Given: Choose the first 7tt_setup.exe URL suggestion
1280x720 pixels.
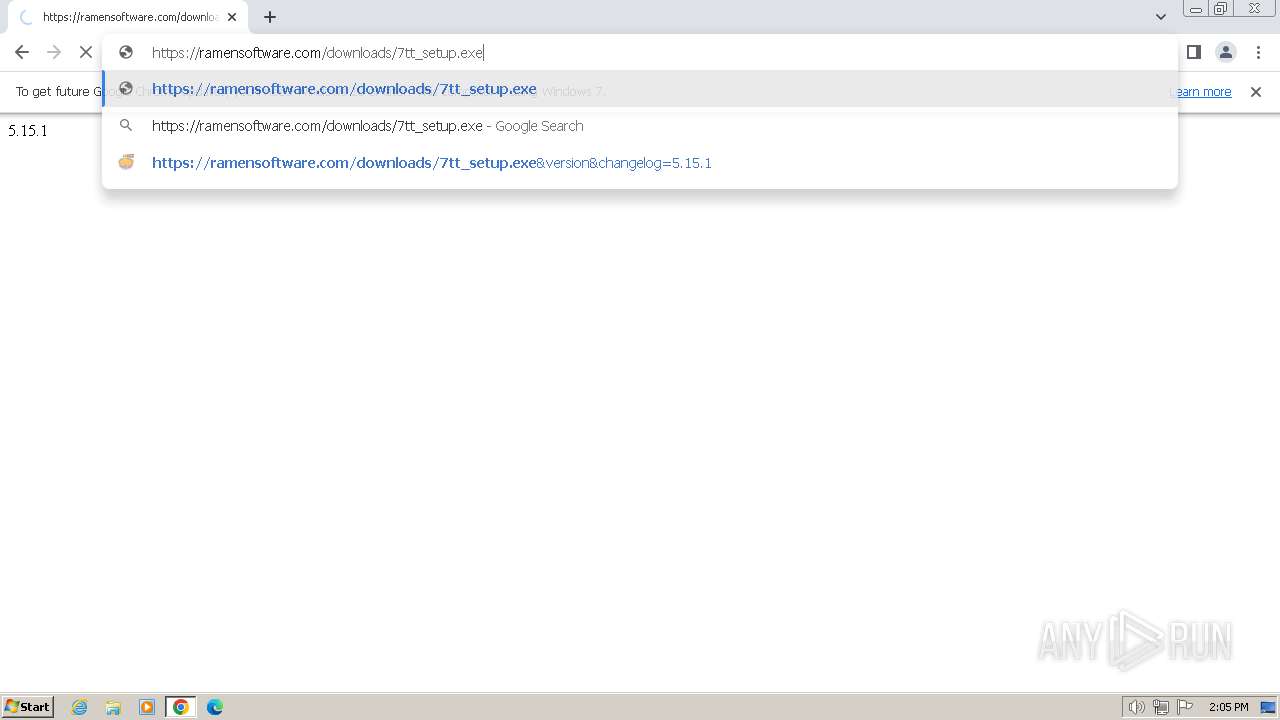Looking at the screenshot, I should tap(640, 89).
